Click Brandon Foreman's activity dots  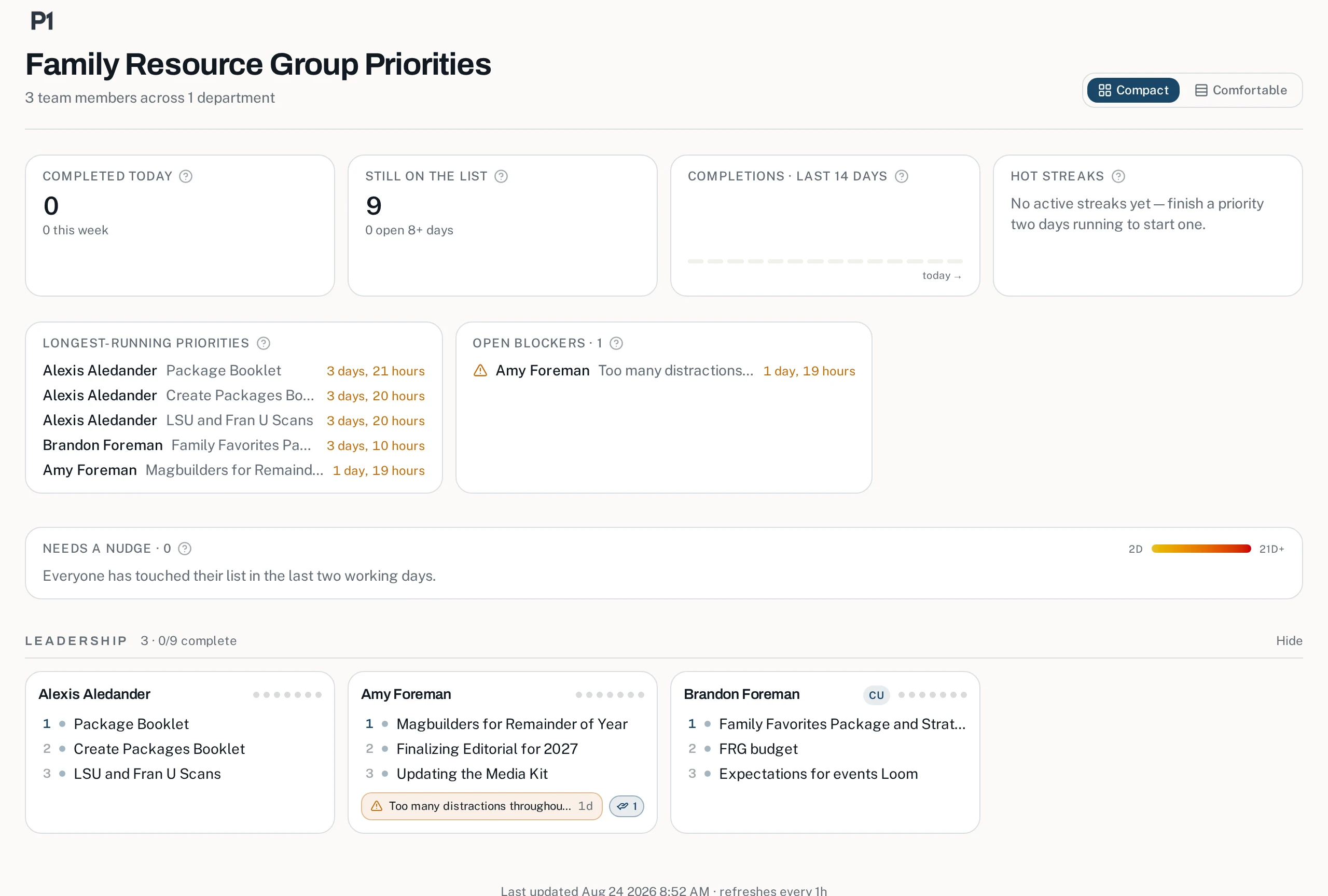[x=933, y=695]
